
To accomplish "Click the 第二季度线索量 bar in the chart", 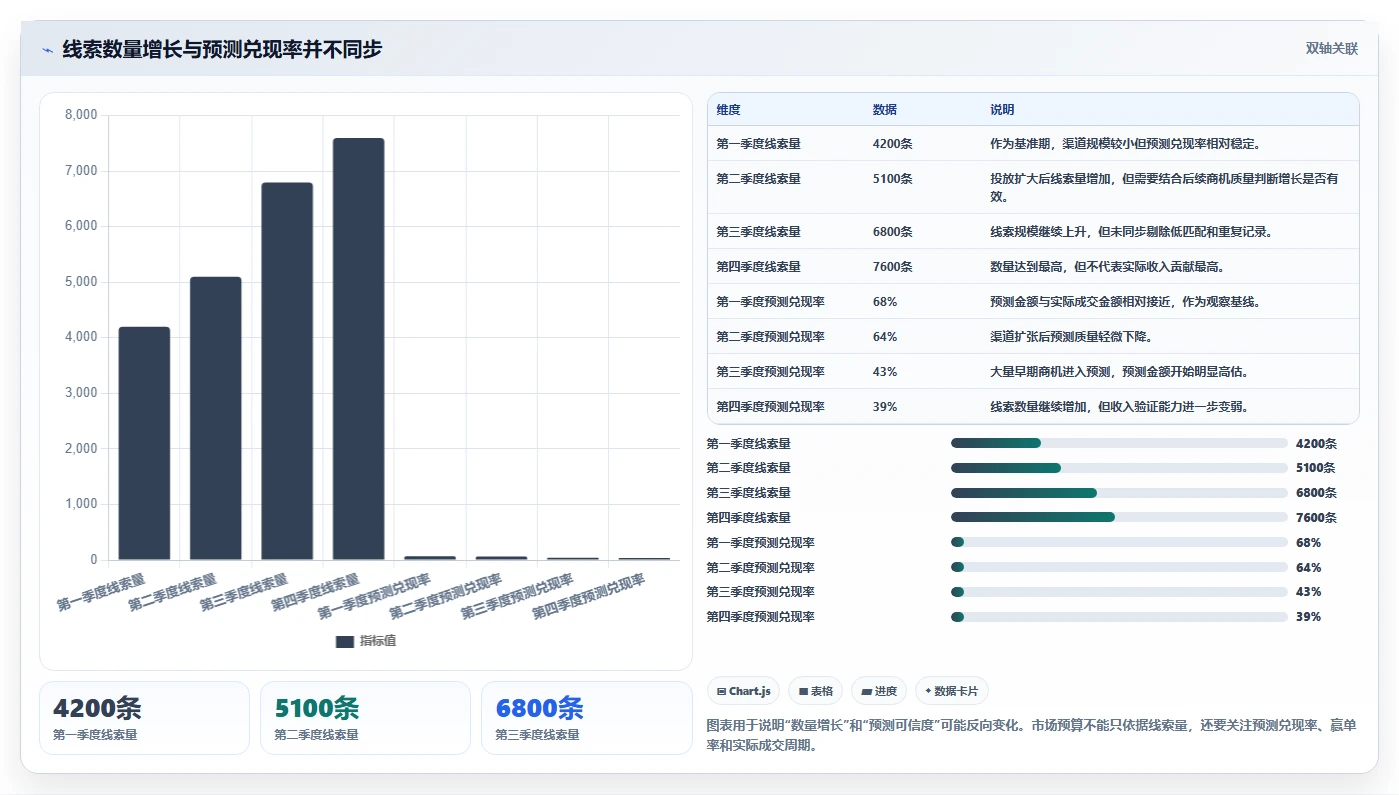I will tap(216, 418).
